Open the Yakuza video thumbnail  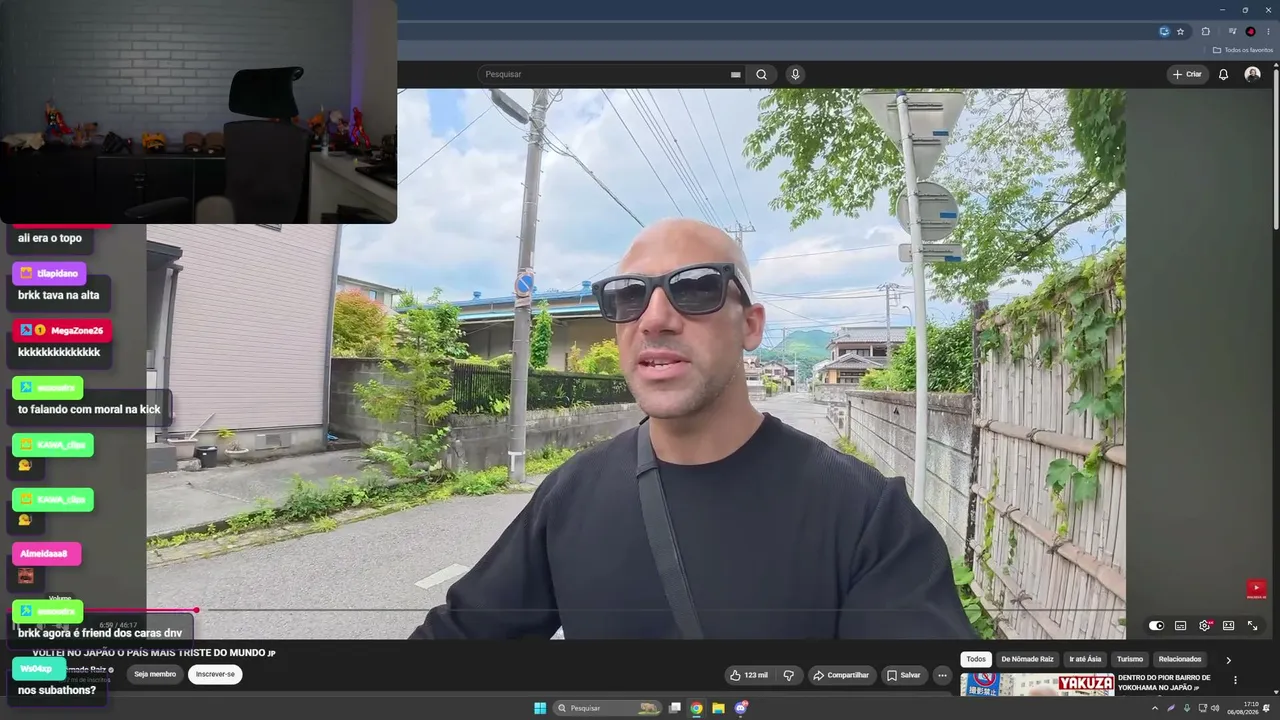[x=1037, y=684]
